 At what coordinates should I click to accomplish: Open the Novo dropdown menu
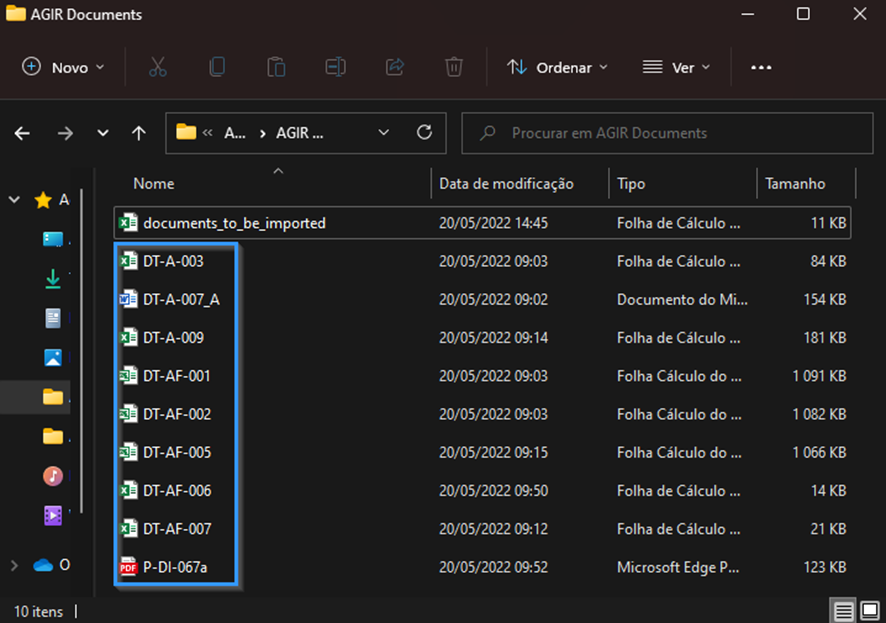coord(63,67)
